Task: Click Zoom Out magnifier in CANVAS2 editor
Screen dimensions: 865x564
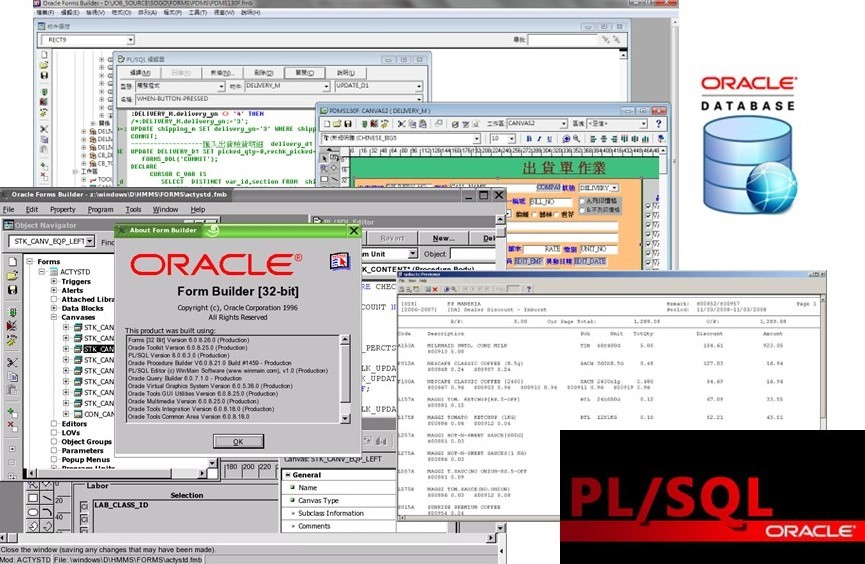Action: pos(576,139)
